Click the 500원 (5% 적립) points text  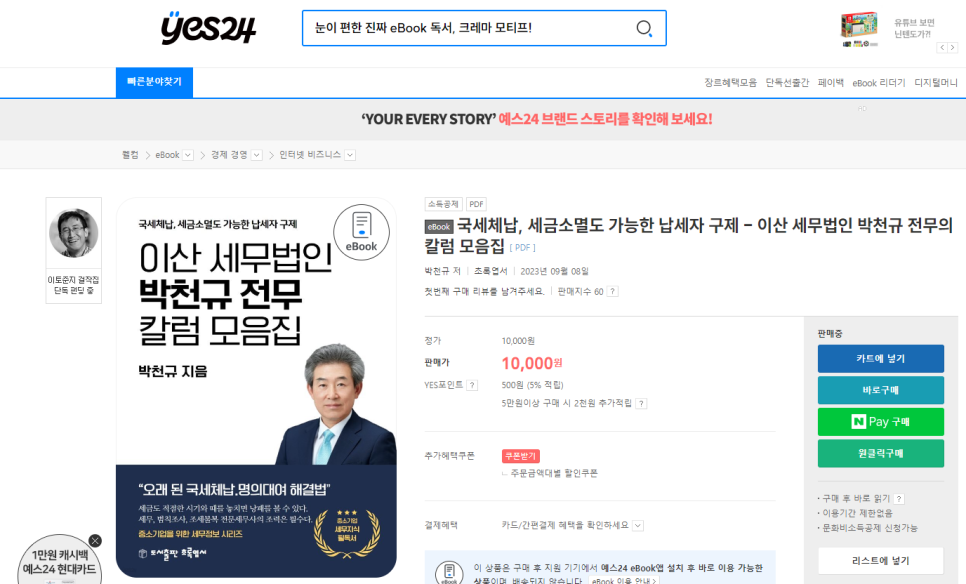[532, 385]
